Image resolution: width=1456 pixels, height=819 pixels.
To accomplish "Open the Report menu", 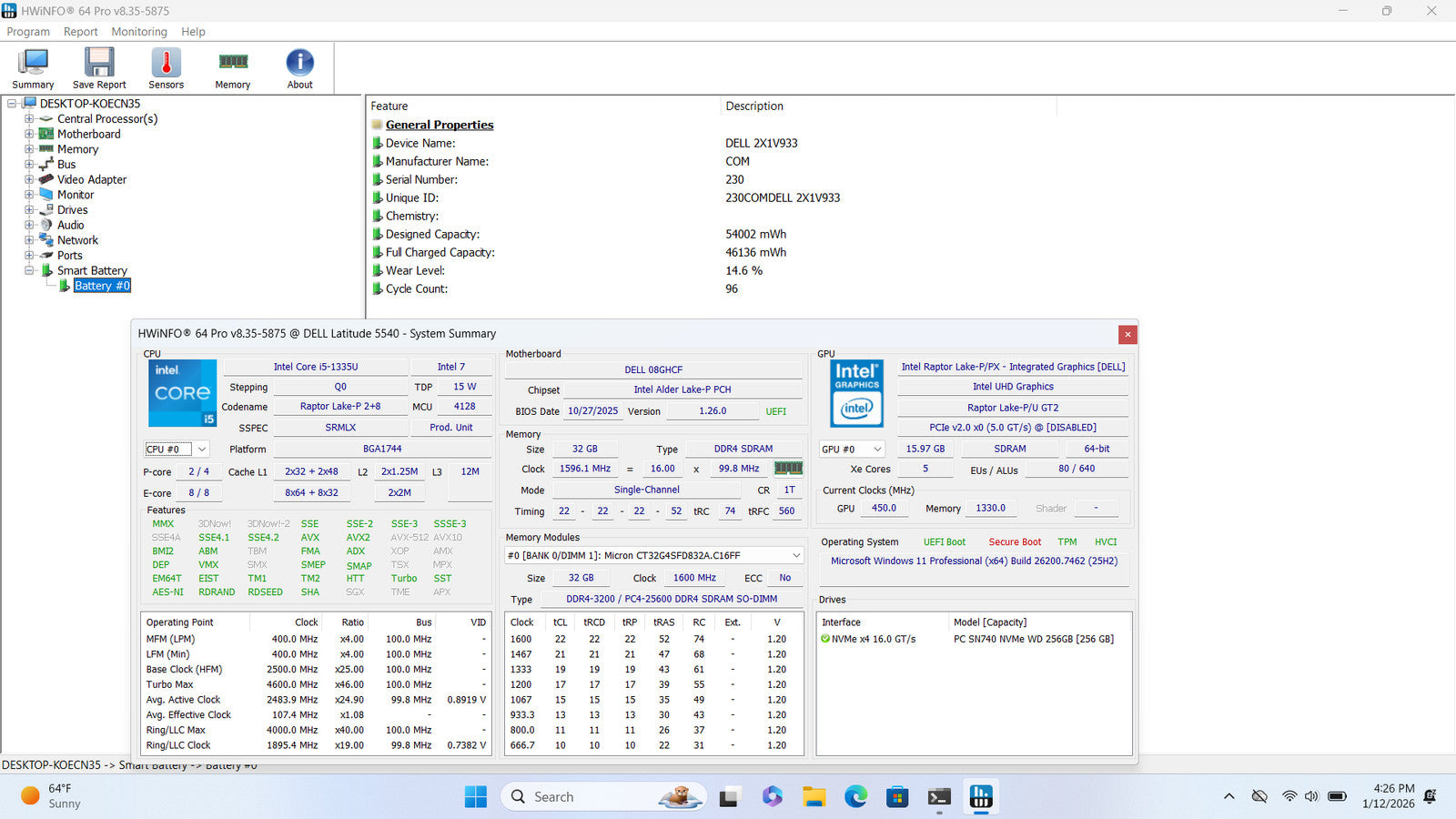I will (x=80, y=32).
